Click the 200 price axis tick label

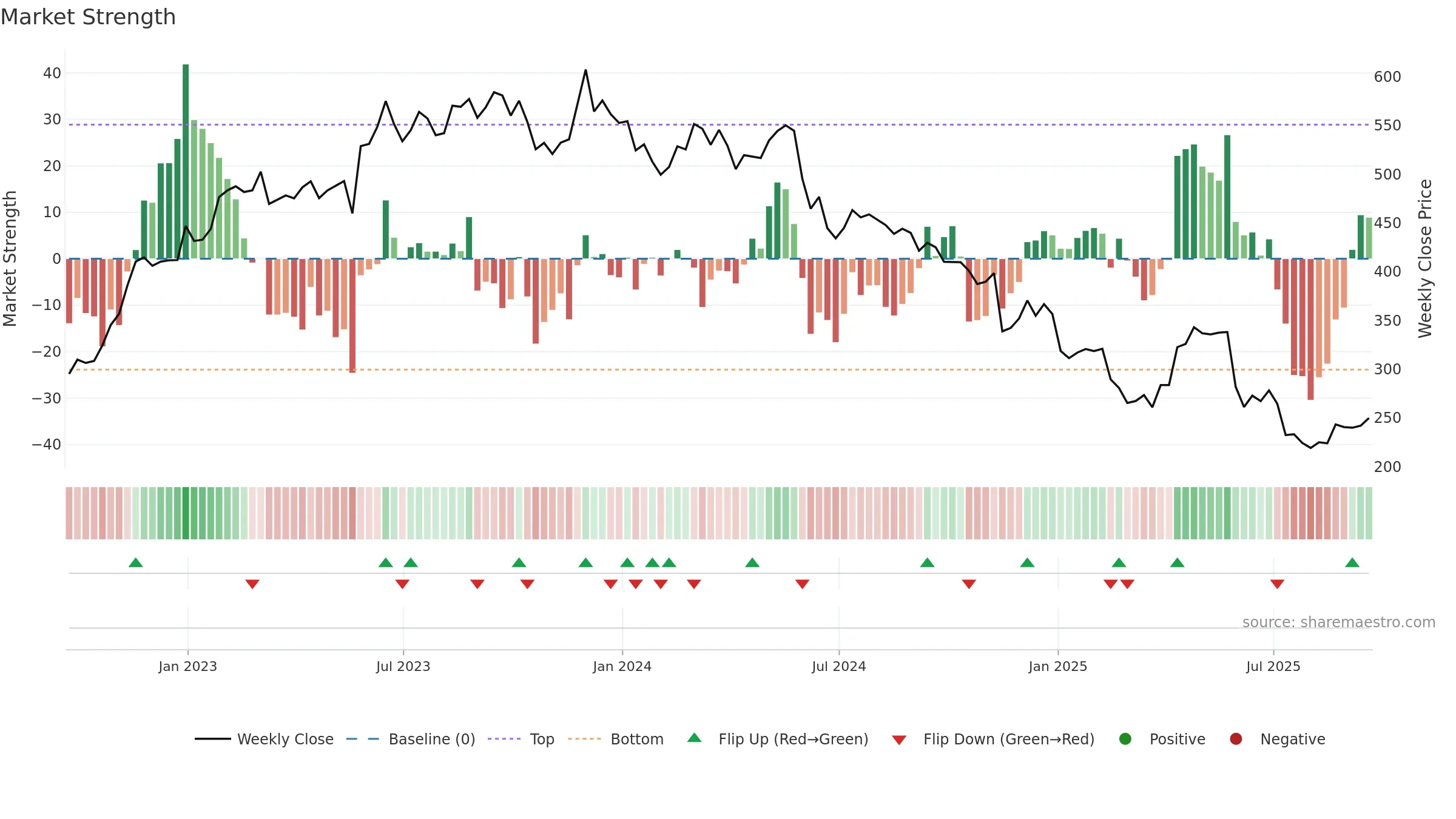pyautogui.click(x=1387, y=467)
